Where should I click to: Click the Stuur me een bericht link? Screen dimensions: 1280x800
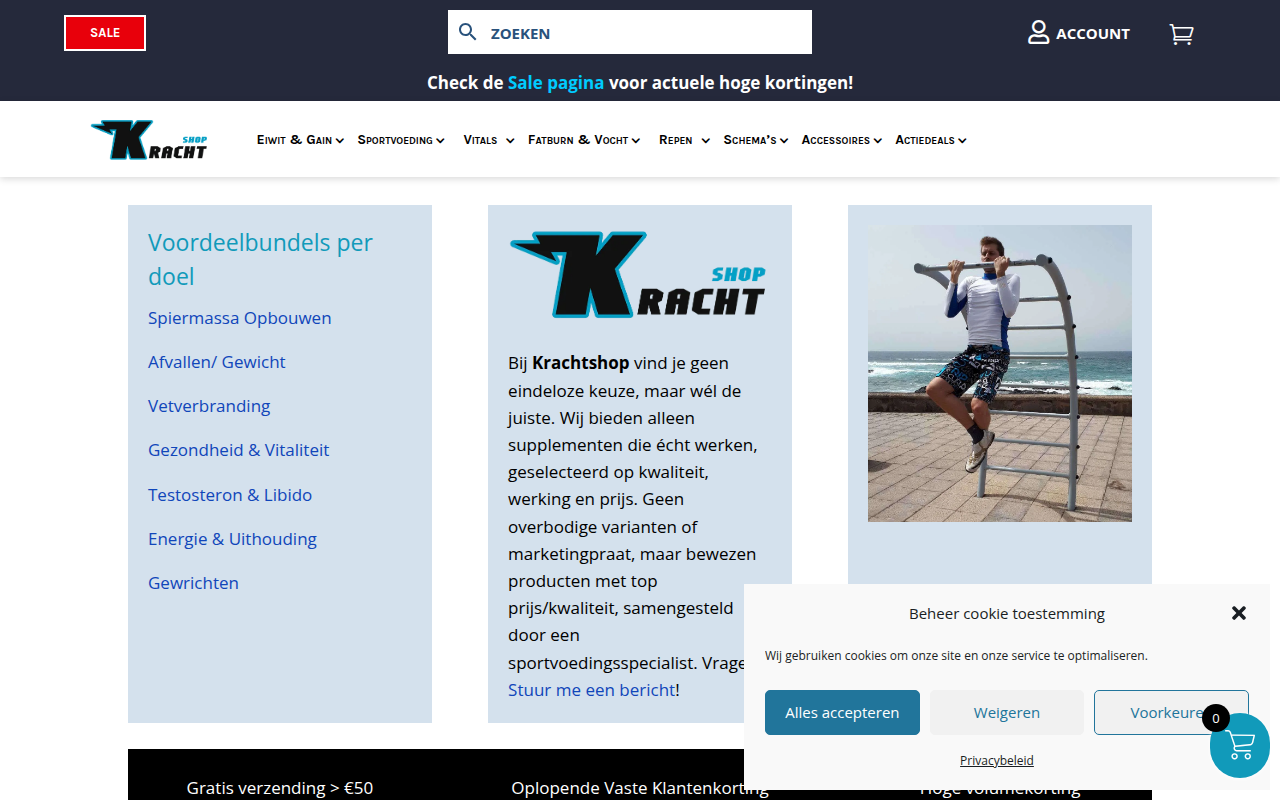(592, 690)
